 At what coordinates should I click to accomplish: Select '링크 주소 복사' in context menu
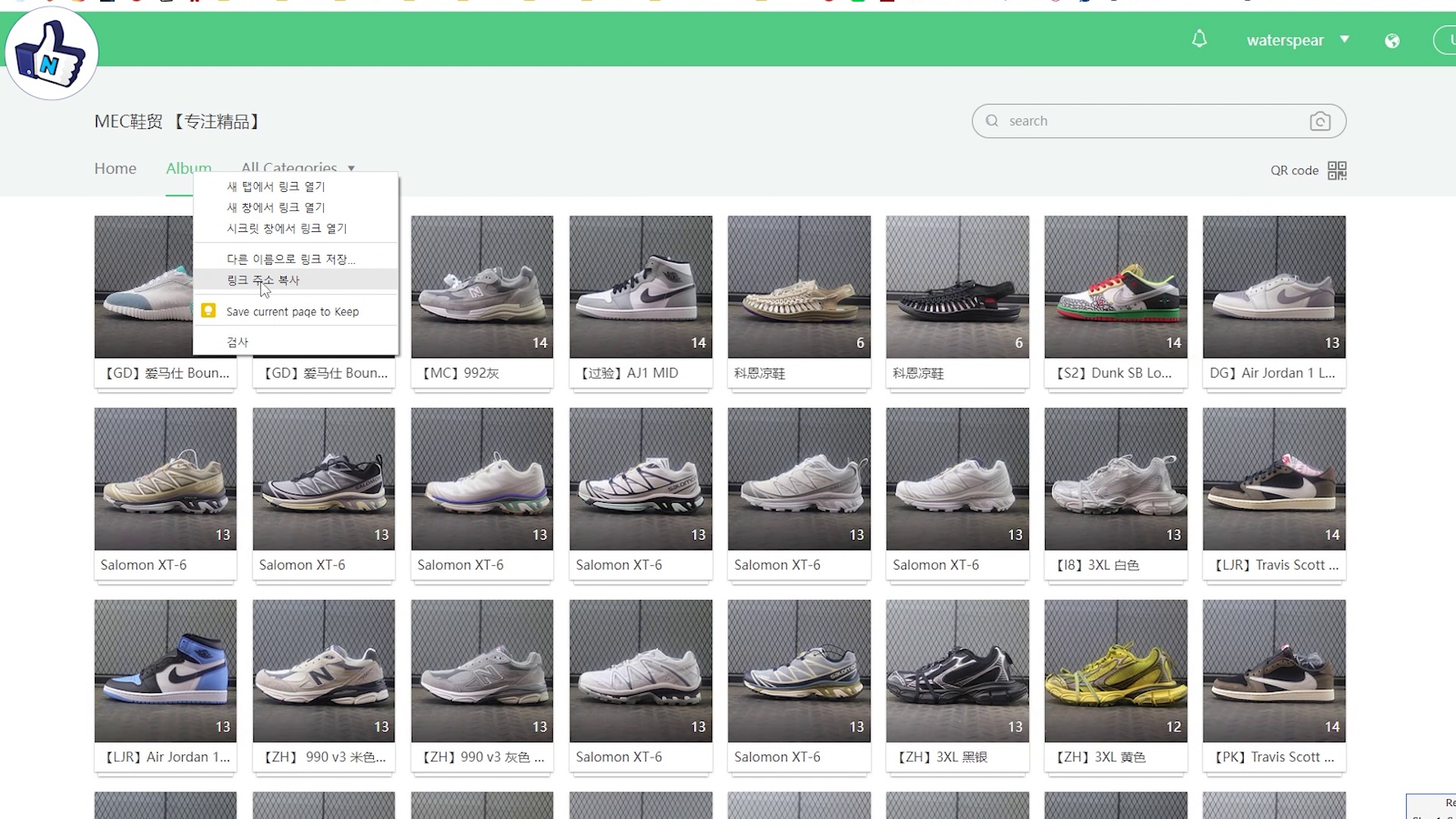tap(263, 280)
